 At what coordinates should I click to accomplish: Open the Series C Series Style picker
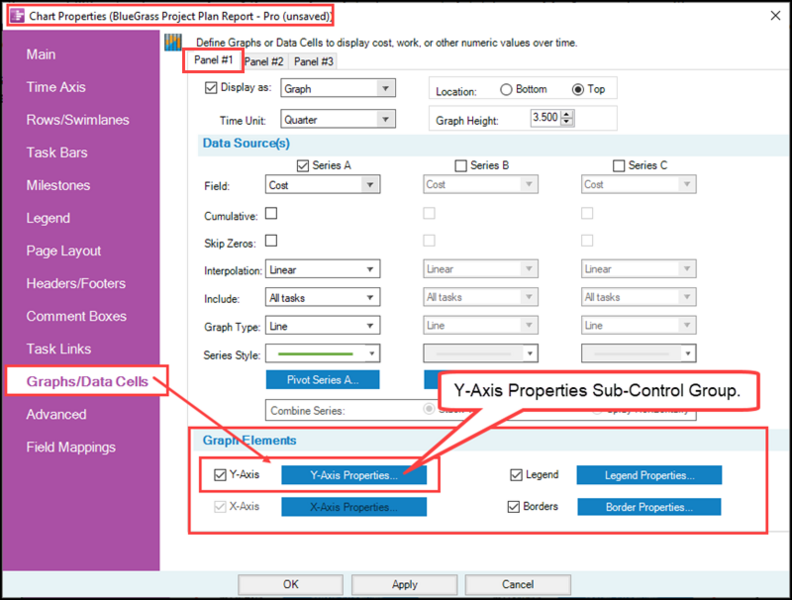[638, 354]
